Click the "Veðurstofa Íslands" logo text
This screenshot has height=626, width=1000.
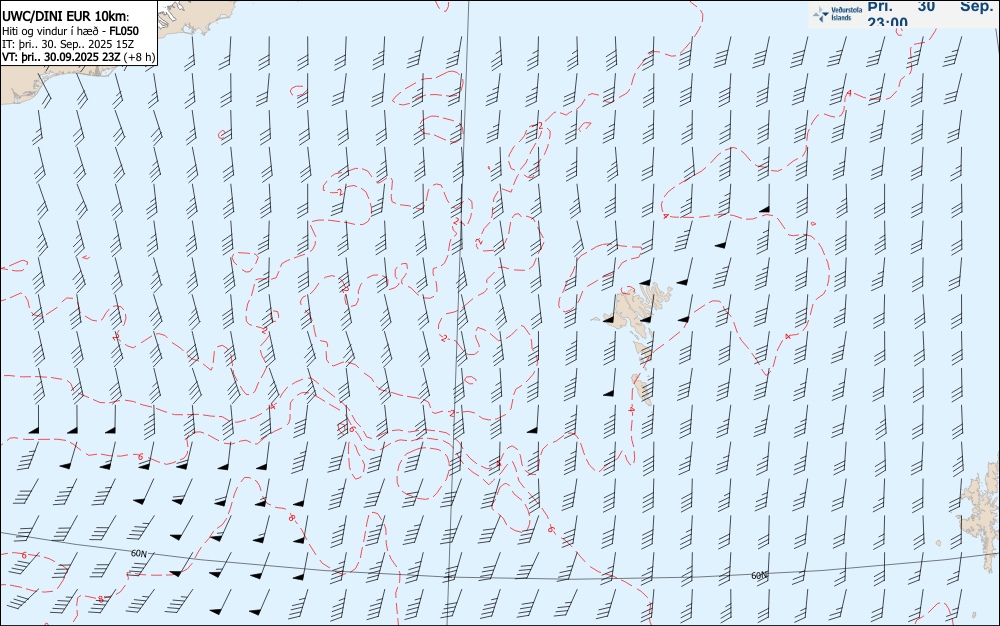tap(846, 13)
